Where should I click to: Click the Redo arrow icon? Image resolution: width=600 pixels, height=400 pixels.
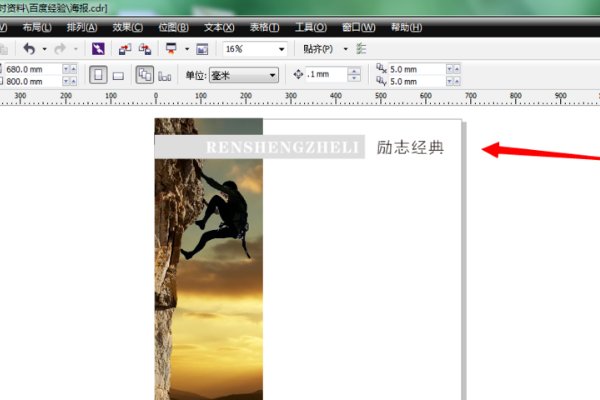point(58,48)
